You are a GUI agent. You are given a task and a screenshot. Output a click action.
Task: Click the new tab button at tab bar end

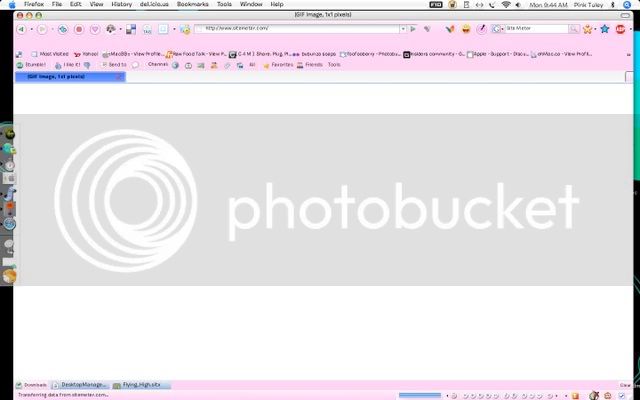[629, 77]
